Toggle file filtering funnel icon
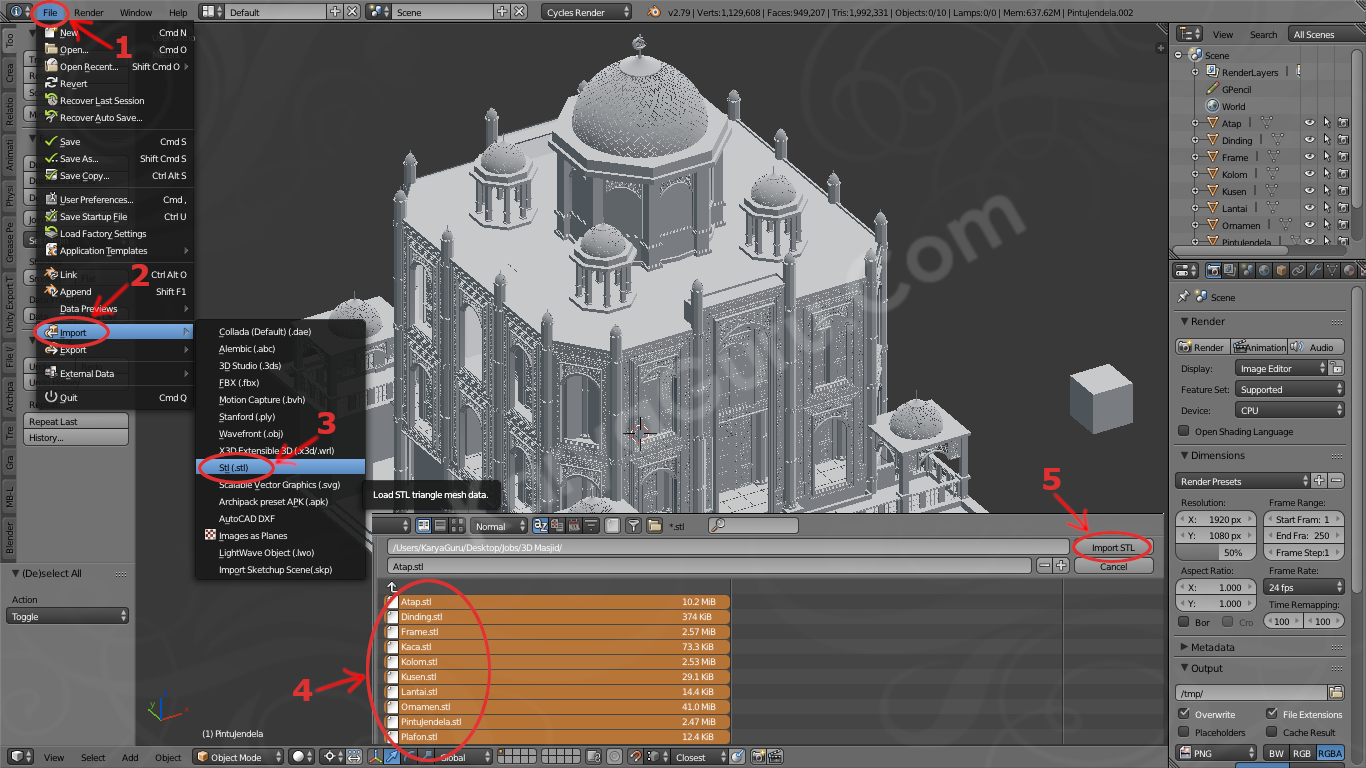The width and height of the screenshot is (1366, 768). coord(633,526)
